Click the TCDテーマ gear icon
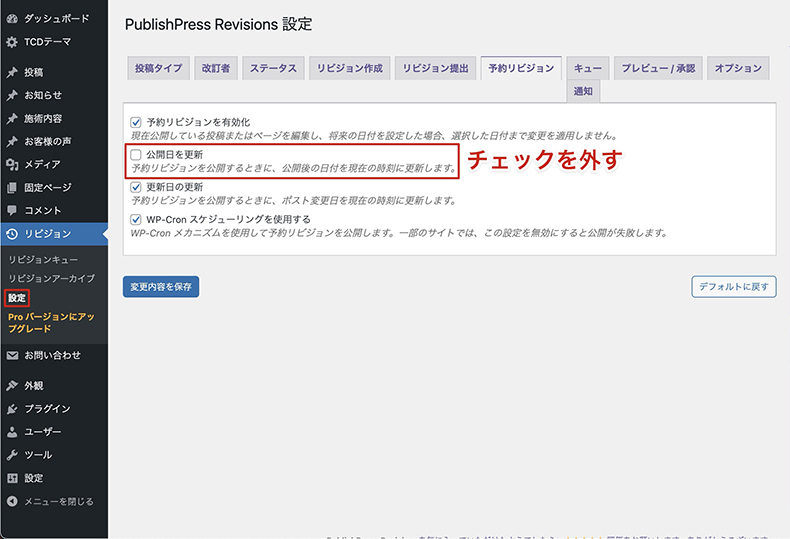This screenshot has width=790, height=539. coord(12,42)
